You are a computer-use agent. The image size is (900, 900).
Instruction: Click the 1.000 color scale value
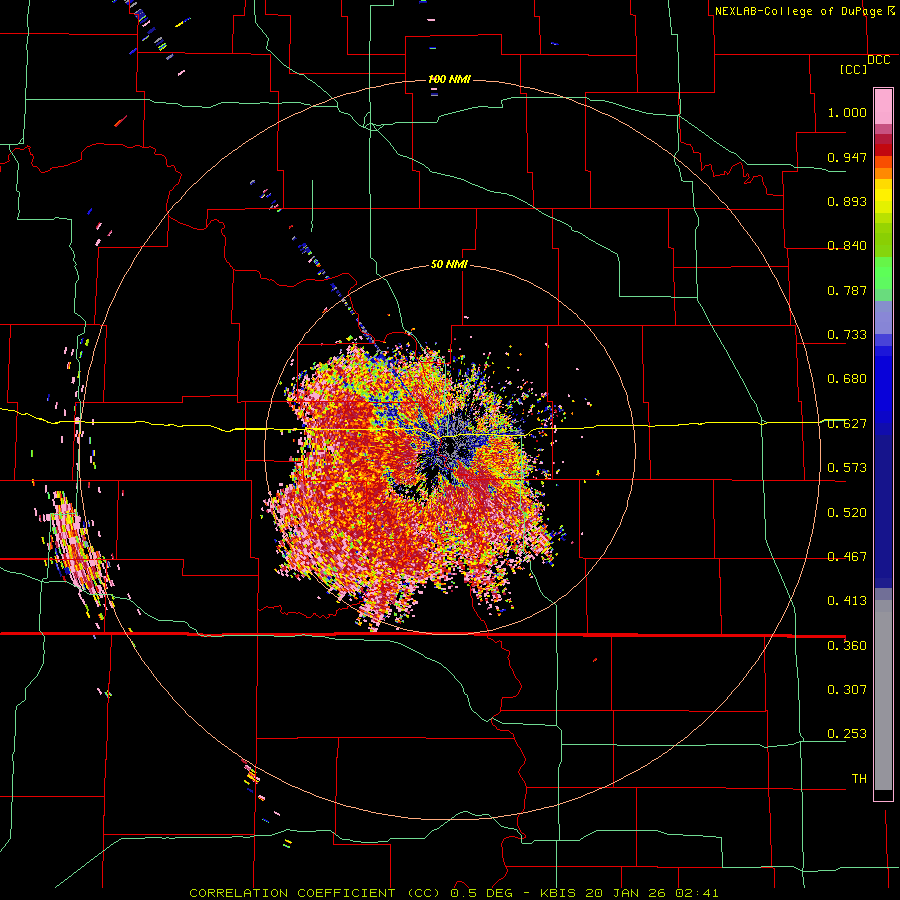pyautogui.click(x=847, y=112)
